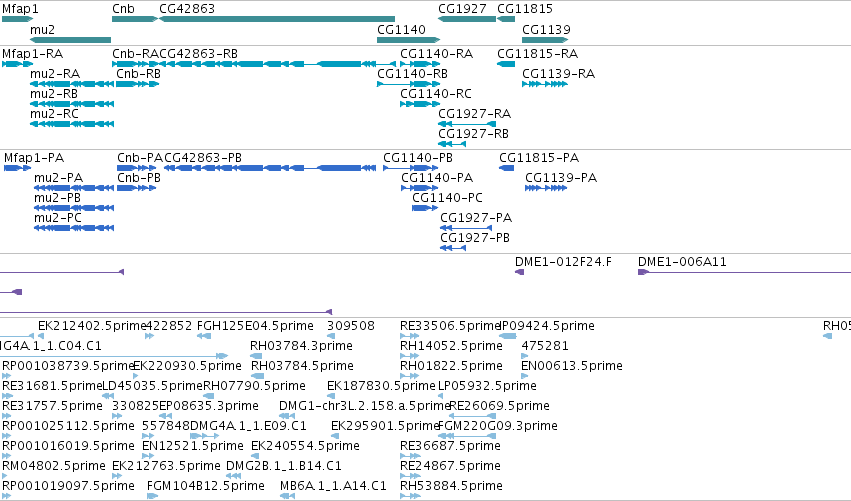851x501 pixels.
Task: Select protein CG1927-PA
Action: pos(466,229)
